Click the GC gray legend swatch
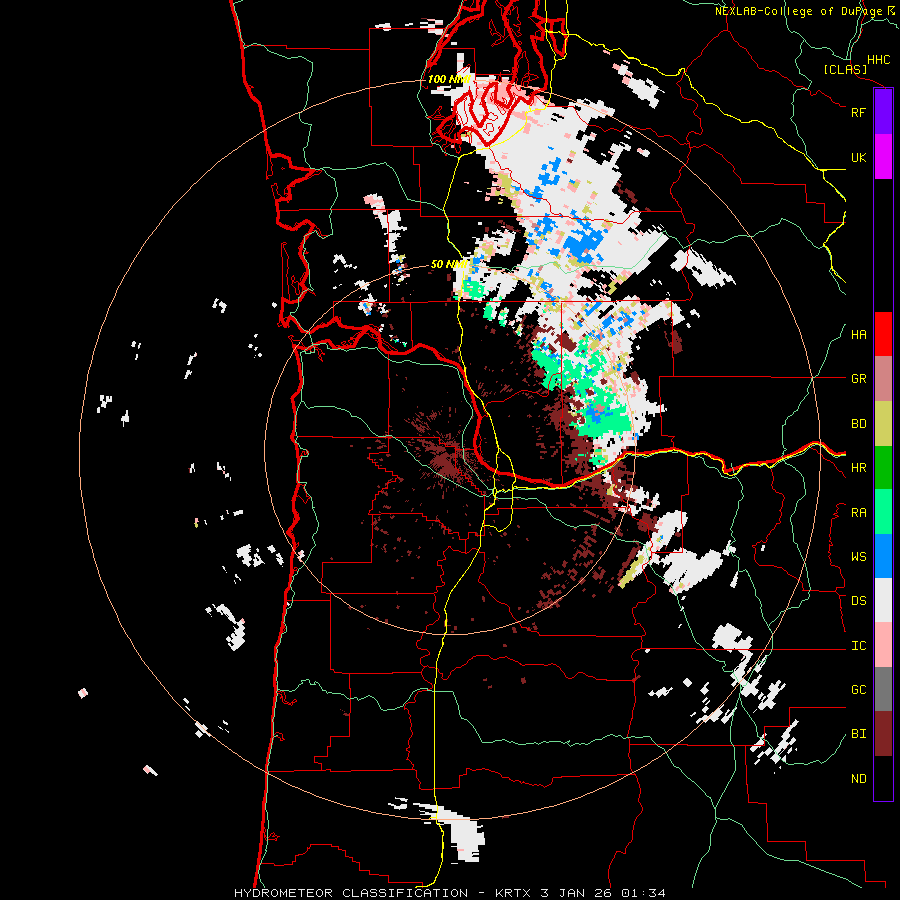The width and height of the screenshot is (900, 900). coord(883,689)
